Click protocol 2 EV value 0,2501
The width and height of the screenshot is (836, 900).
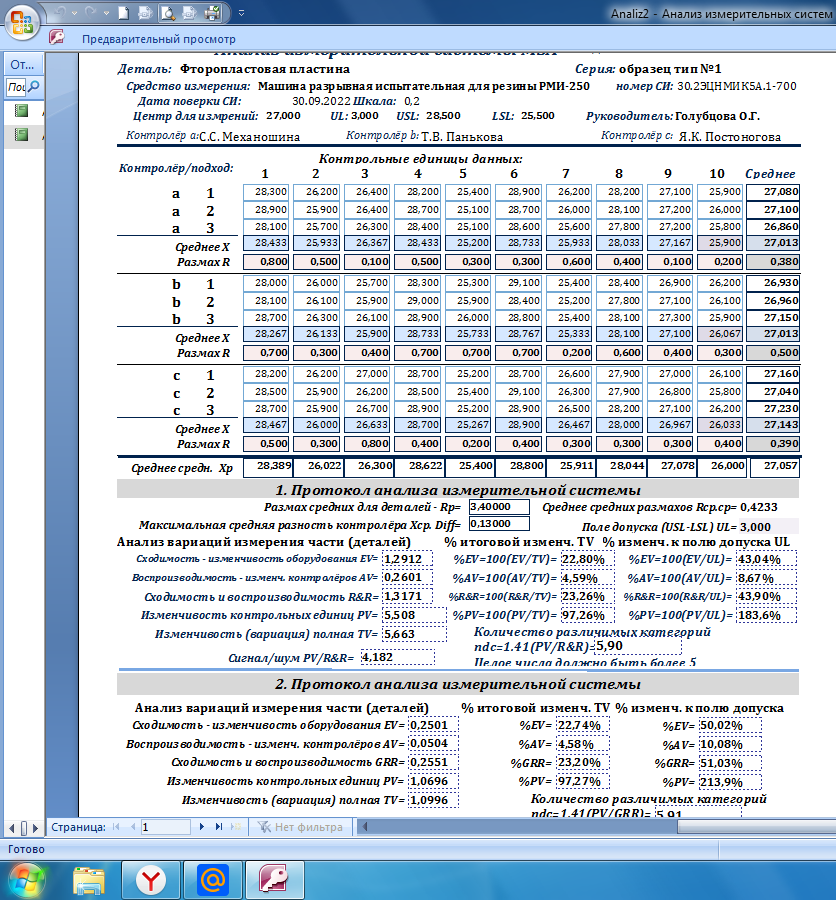[434, 725]
